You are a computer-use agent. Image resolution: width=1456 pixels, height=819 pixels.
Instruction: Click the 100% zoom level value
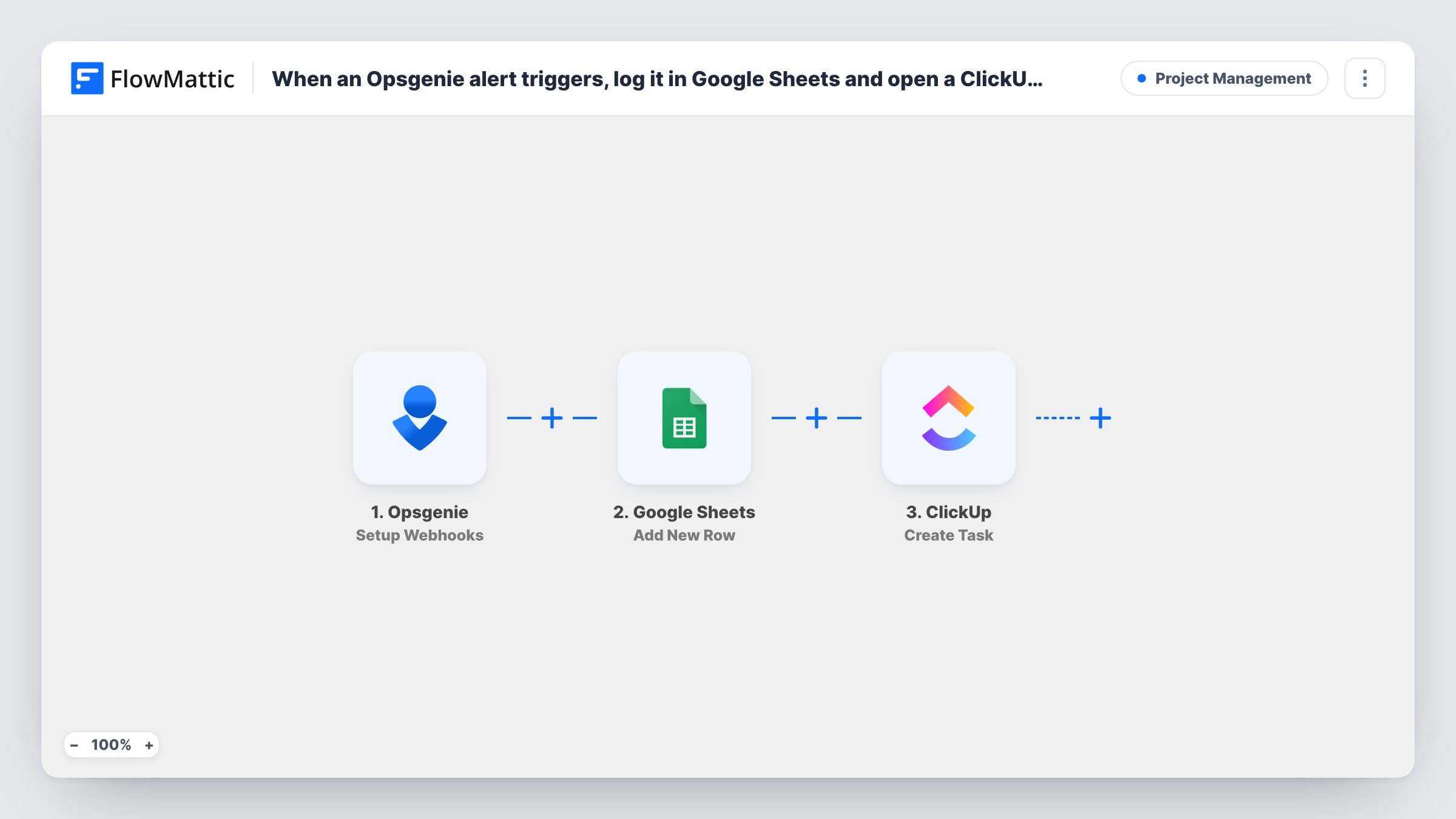(111, 745)
